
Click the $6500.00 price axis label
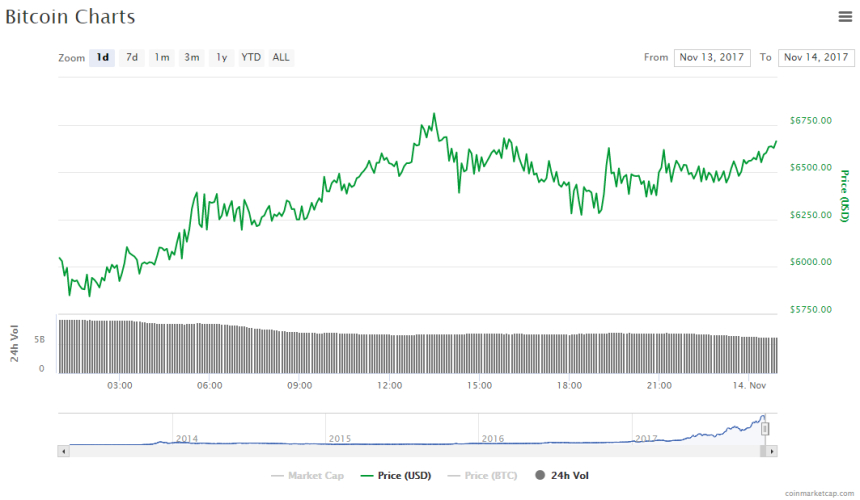tap(811, 168)
